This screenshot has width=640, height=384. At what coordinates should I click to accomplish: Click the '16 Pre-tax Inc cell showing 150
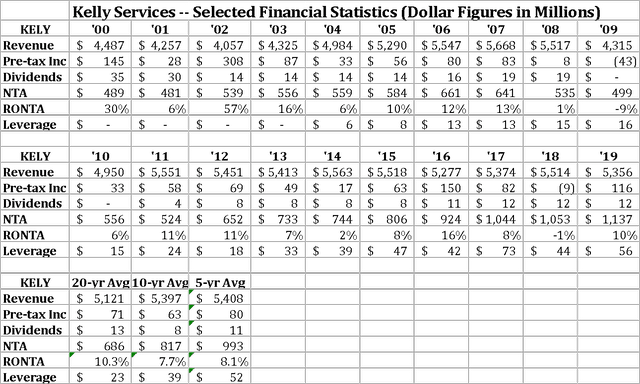tap(441, 188)
